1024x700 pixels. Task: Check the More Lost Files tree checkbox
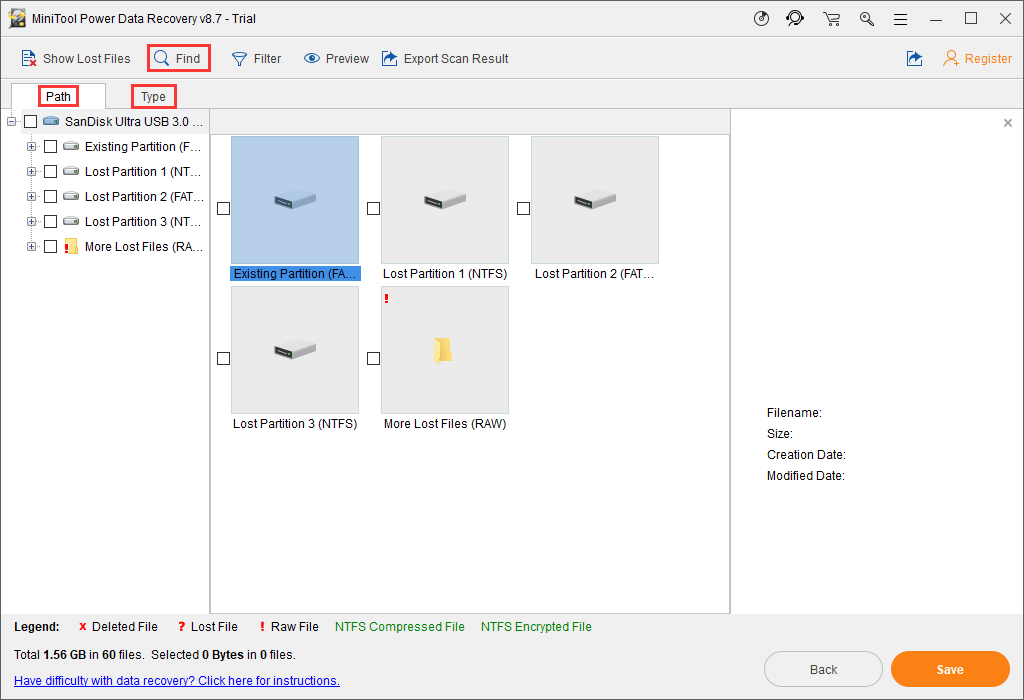[x=50, y=247]
